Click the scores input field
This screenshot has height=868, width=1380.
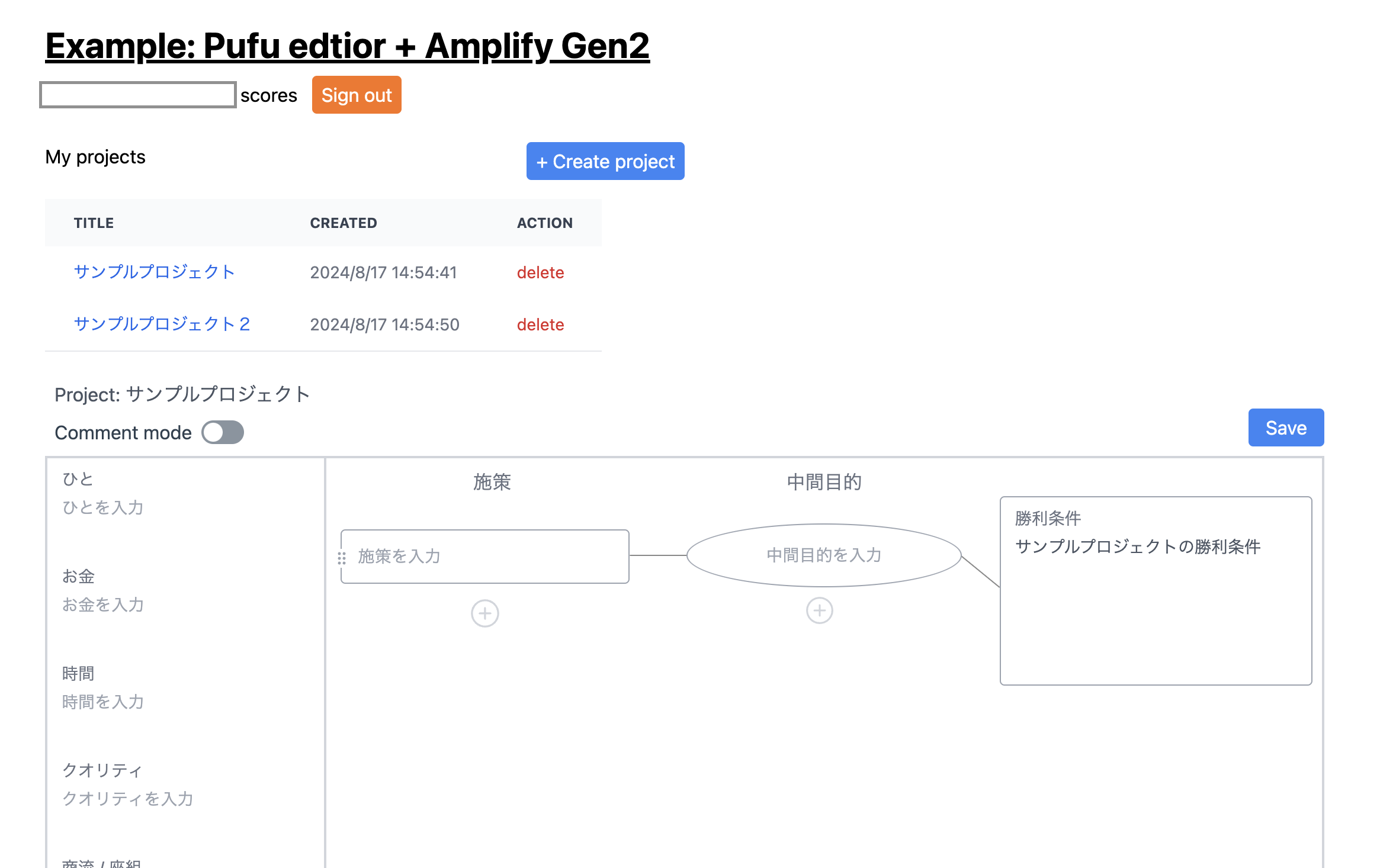coord(137,94)
